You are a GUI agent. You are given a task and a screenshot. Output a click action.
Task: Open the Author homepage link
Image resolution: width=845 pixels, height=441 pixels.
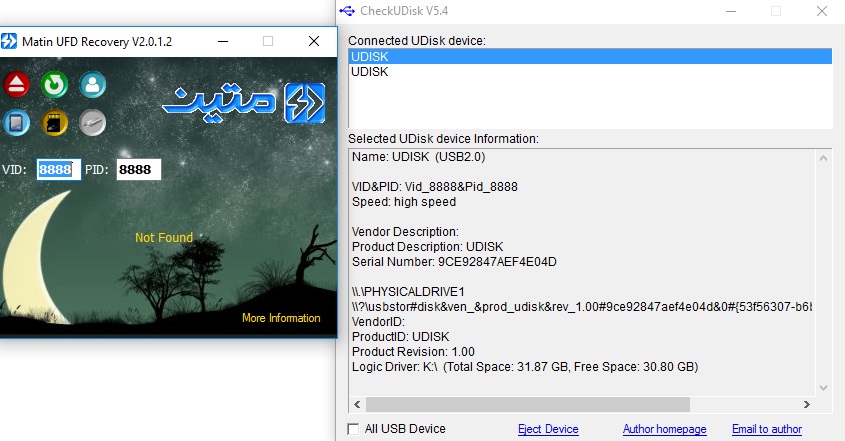pos(664,429)
